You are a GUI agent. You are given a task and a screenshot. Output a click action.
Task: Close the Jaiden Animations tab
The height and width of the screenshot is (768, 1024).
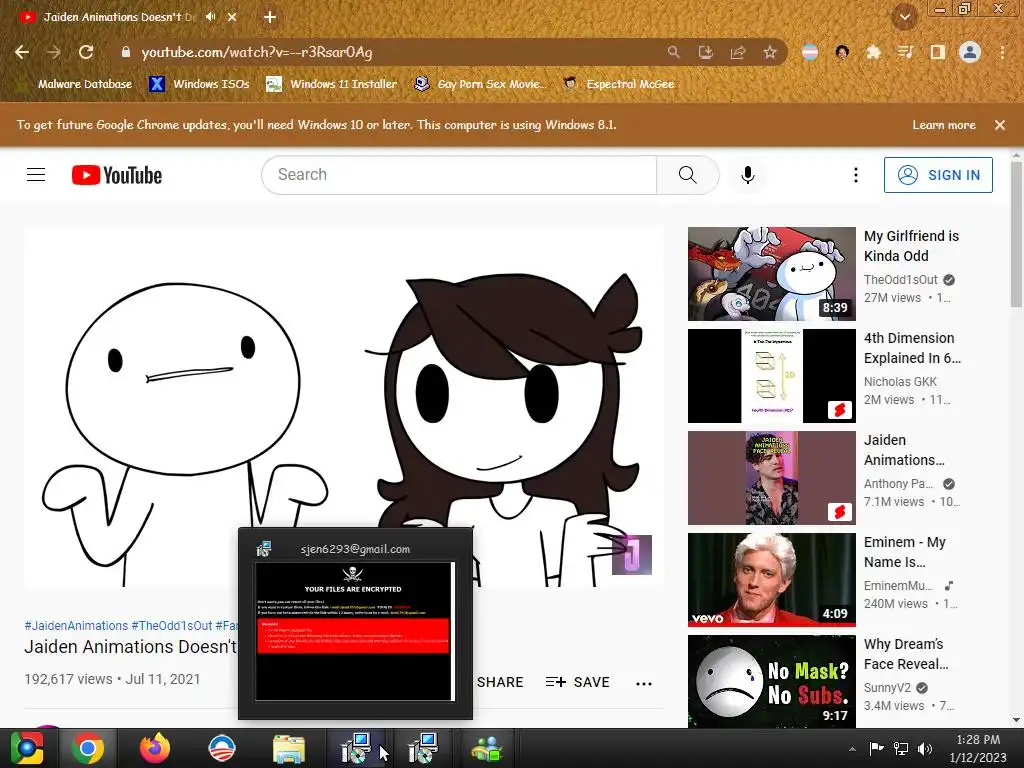pos(232,17)
